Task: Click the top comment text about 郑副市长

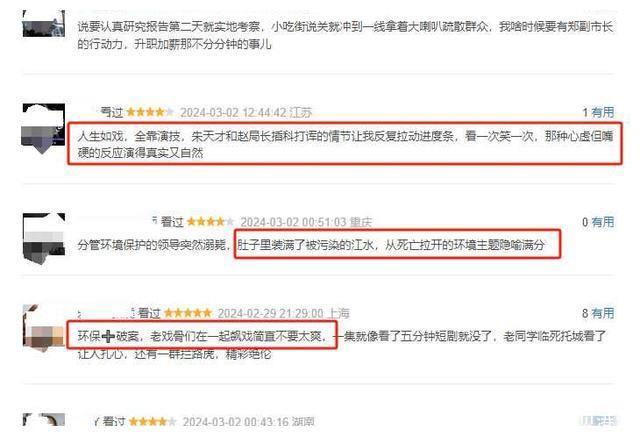Action: (345, 35)
